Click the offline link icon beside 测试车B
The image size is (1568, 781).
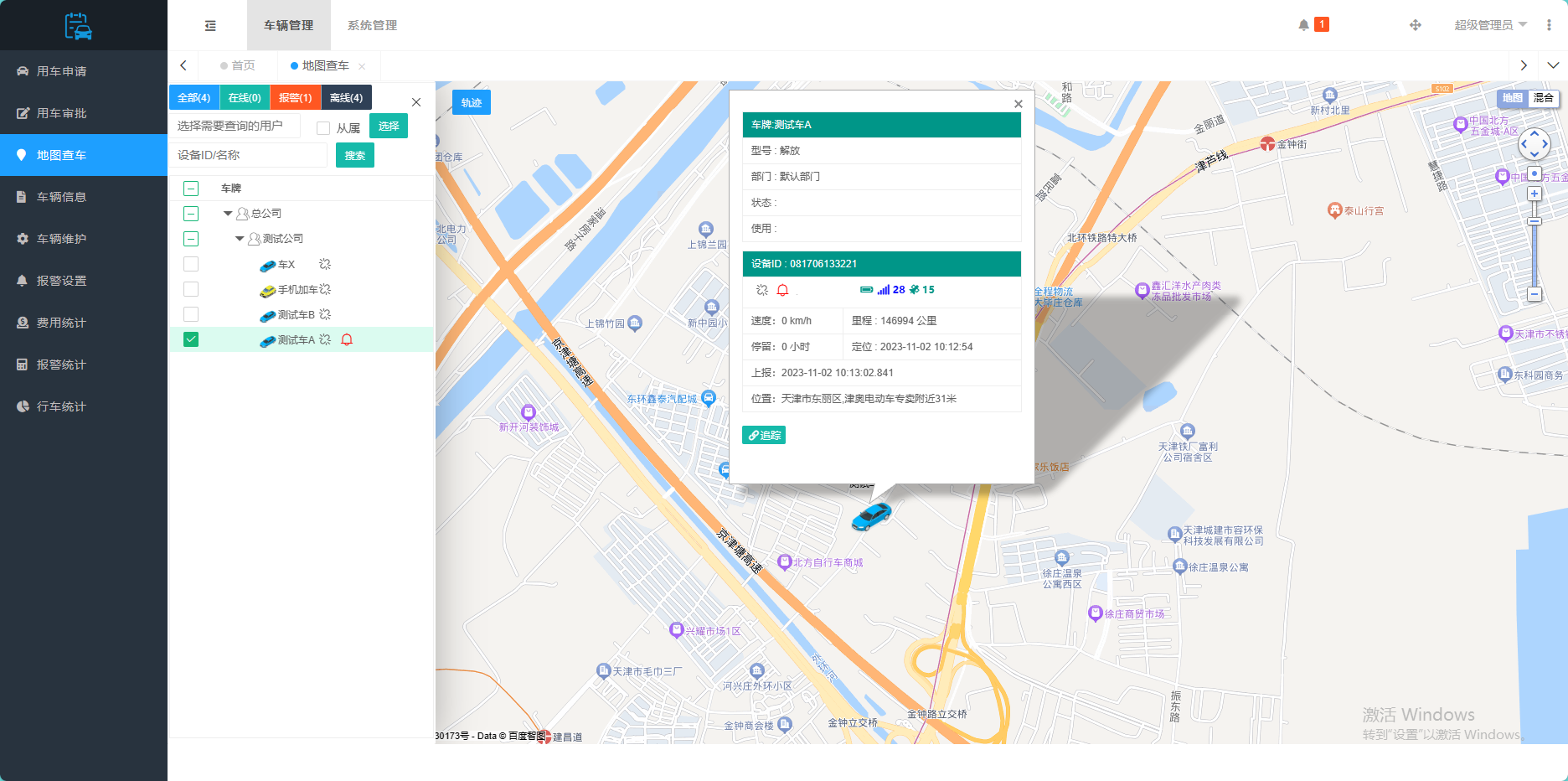325,314
